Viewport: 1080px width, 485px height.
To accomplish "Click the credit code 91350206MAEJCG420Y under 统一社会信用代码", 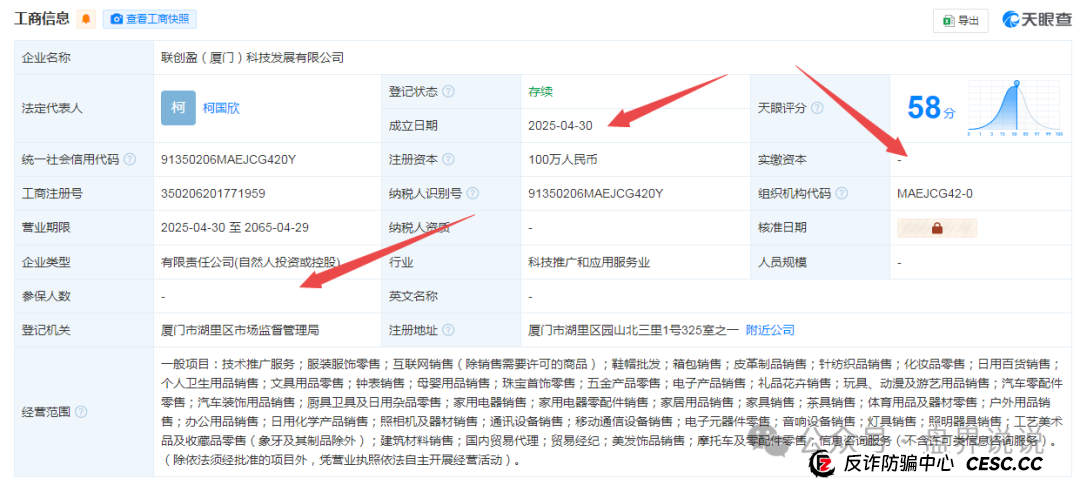I will coord(228,160).
